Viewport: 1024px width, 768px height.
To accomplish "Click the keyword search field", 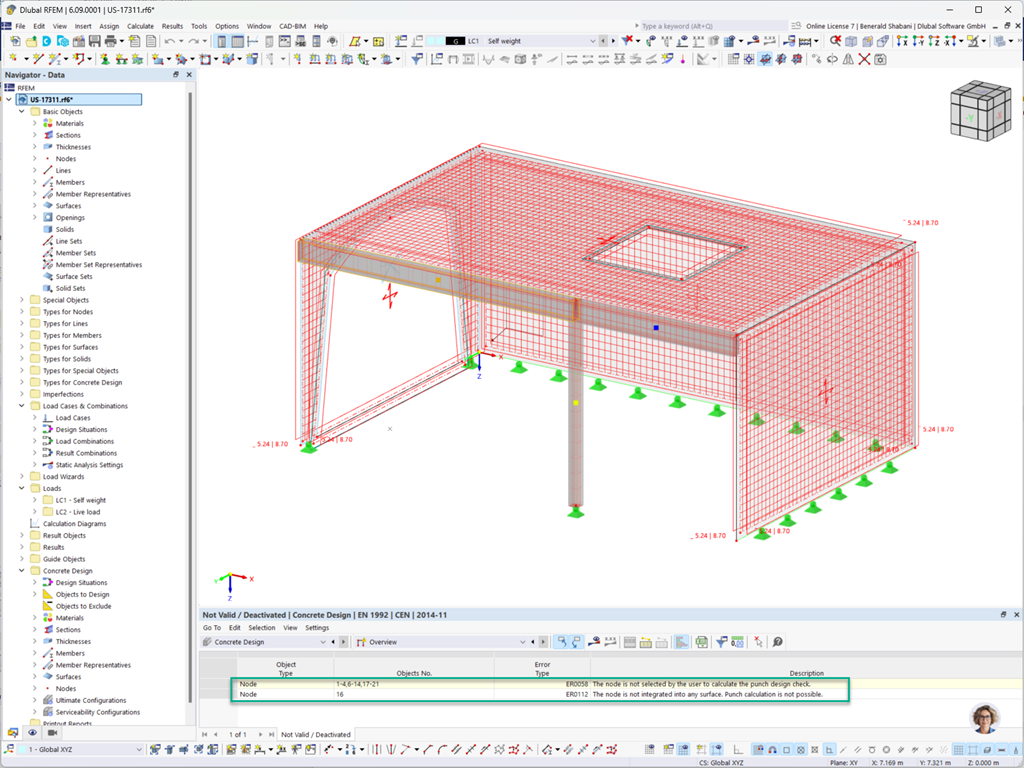I will point(712,26).
